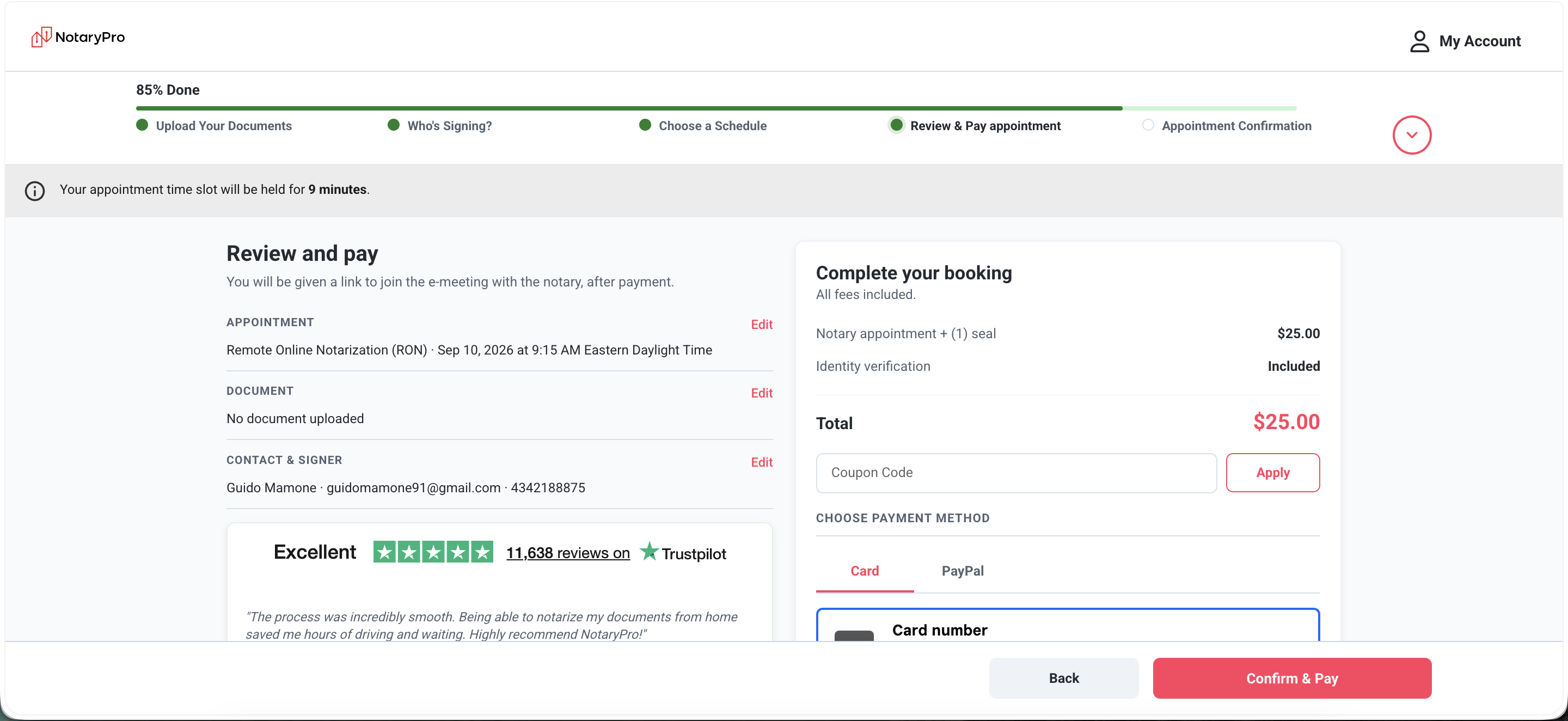Viewport: 1568px width, 721px height.
Task: Click the NotaryPro logo icon
Action: click(x=41, y=37)
